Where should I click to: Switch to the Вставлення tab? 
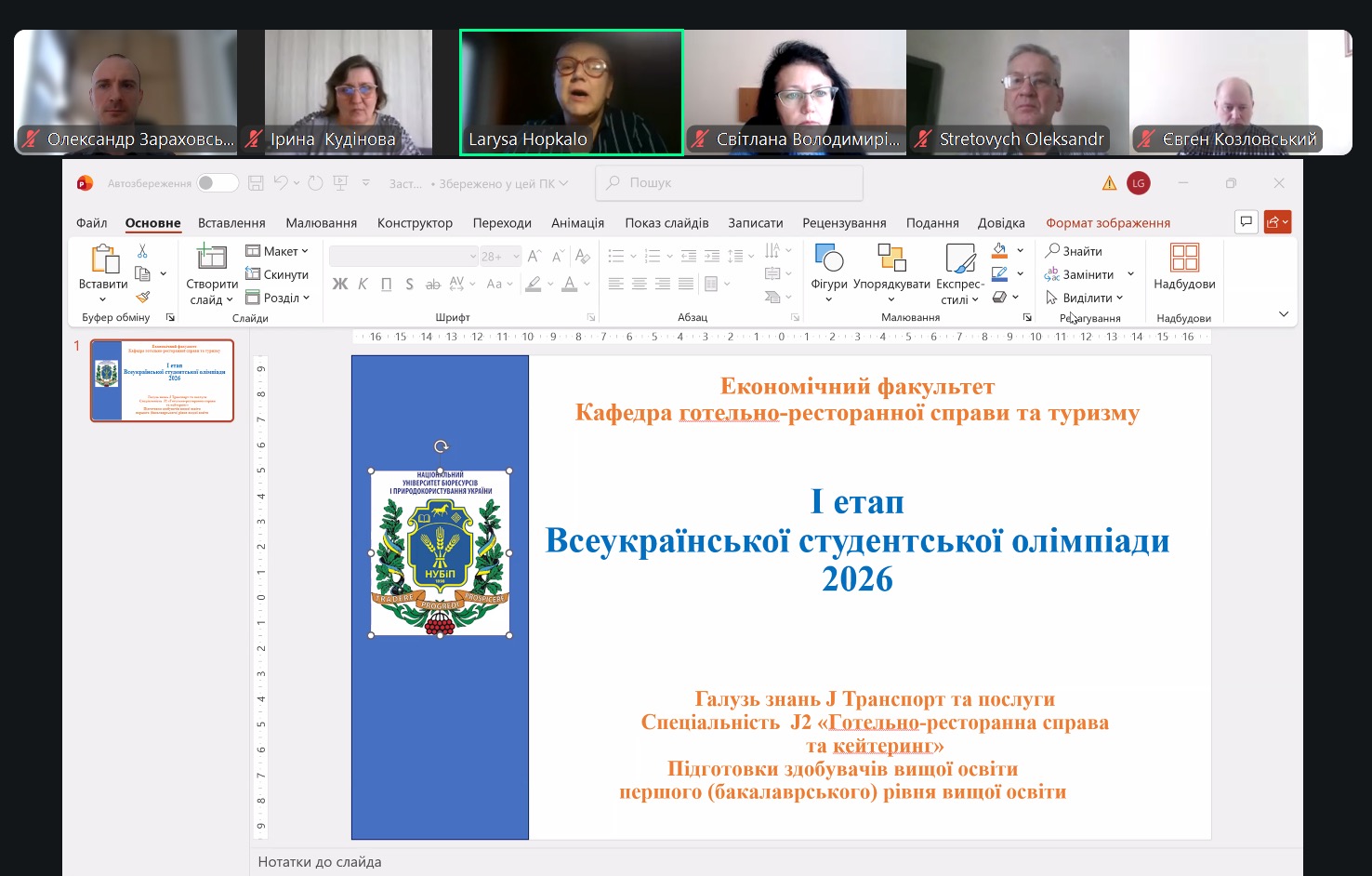click(x=231, y=223)
